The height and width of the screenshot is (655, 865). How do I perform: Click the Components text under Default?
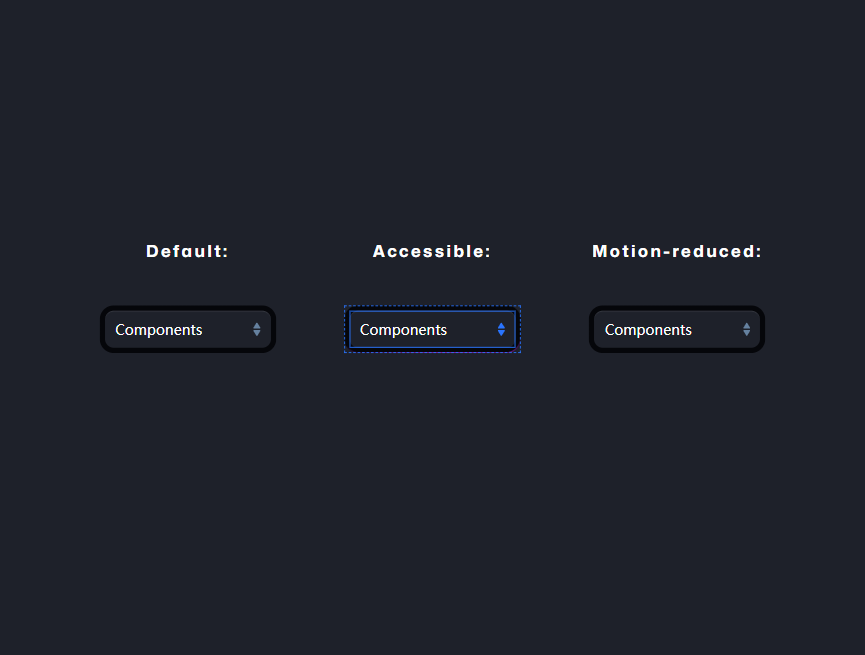point(159,330)
